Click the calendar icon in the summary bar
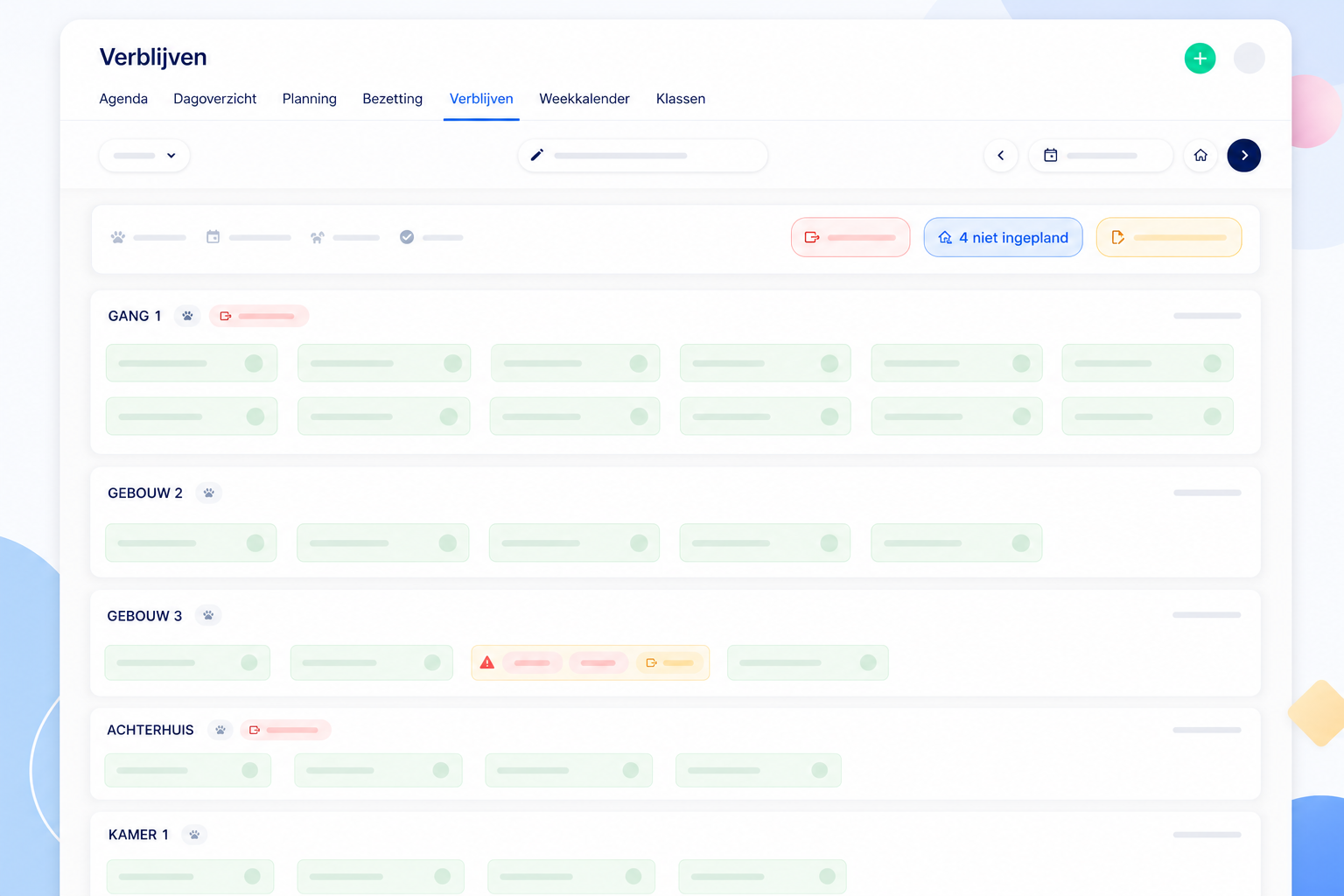Screen dimensions: 1344x896 [x=213, y=237]
